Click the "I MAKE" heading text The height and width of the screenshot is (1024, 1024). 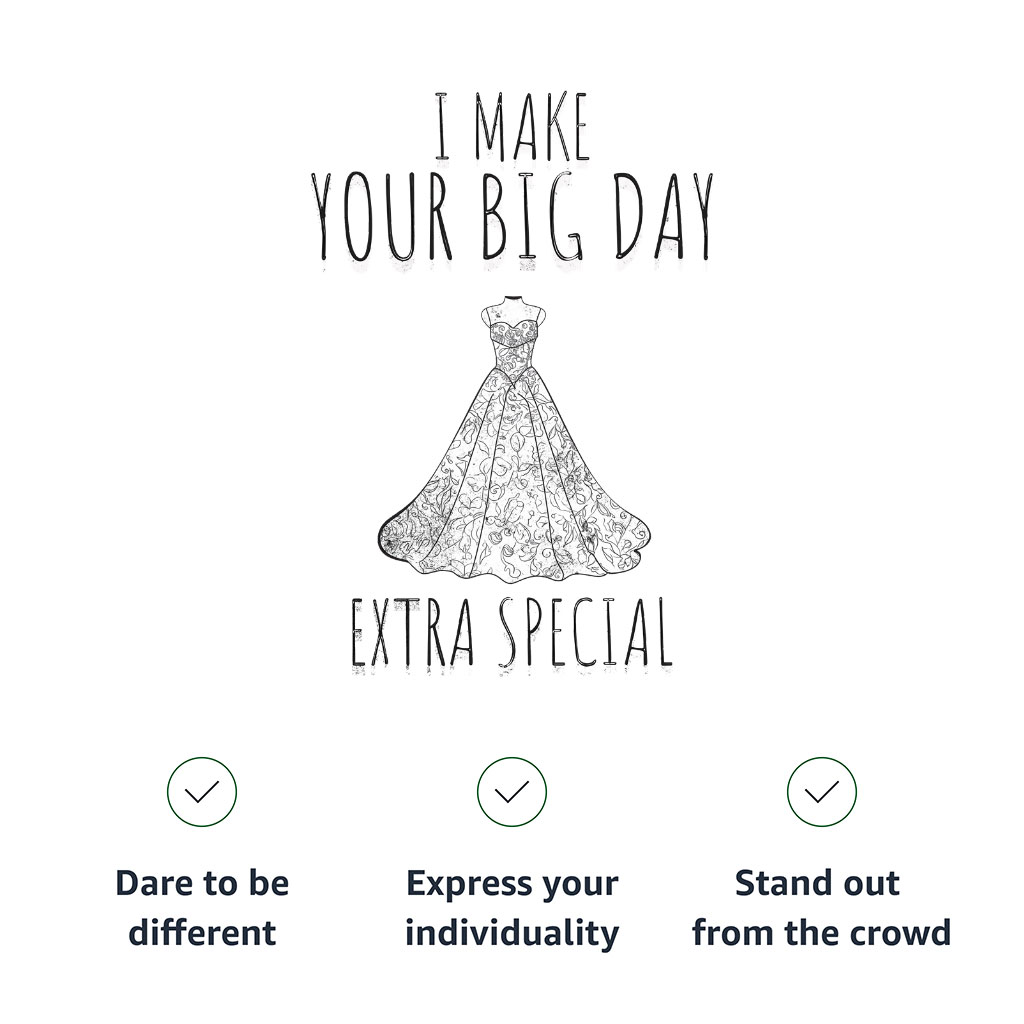pos(512,127)
